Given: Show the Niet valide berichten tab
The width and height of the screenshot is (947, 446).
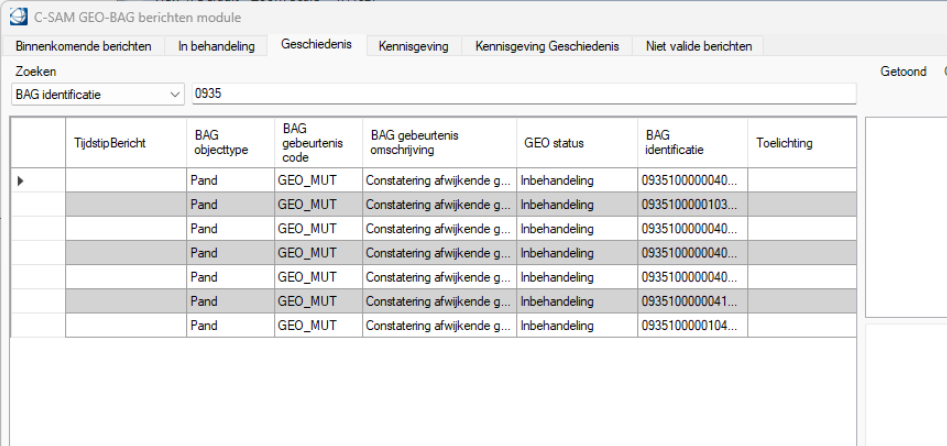Looking at the screenshot, I should coord(699,46).
